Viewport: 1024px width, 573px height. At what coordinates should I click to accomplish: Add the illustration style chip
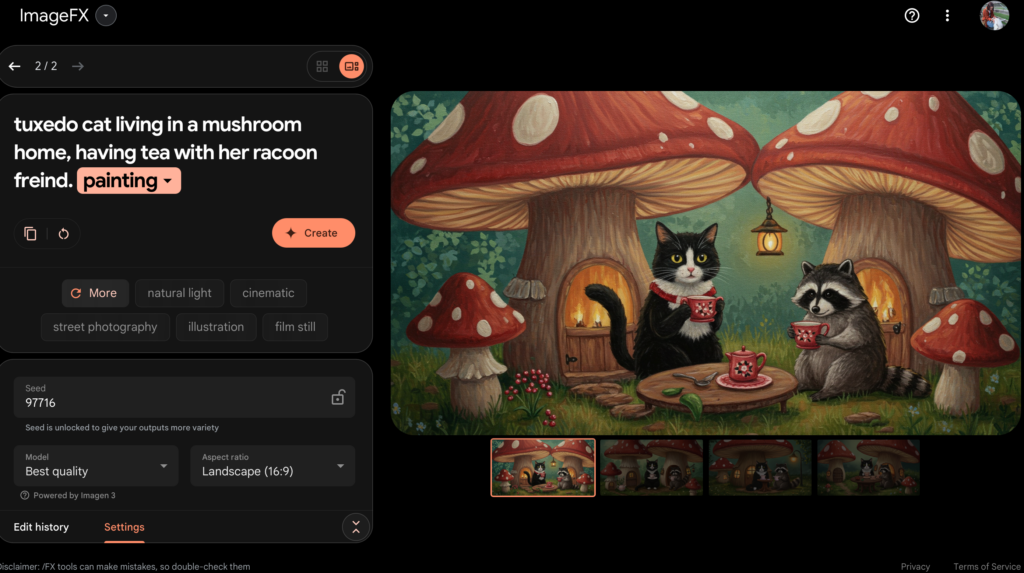216,327
